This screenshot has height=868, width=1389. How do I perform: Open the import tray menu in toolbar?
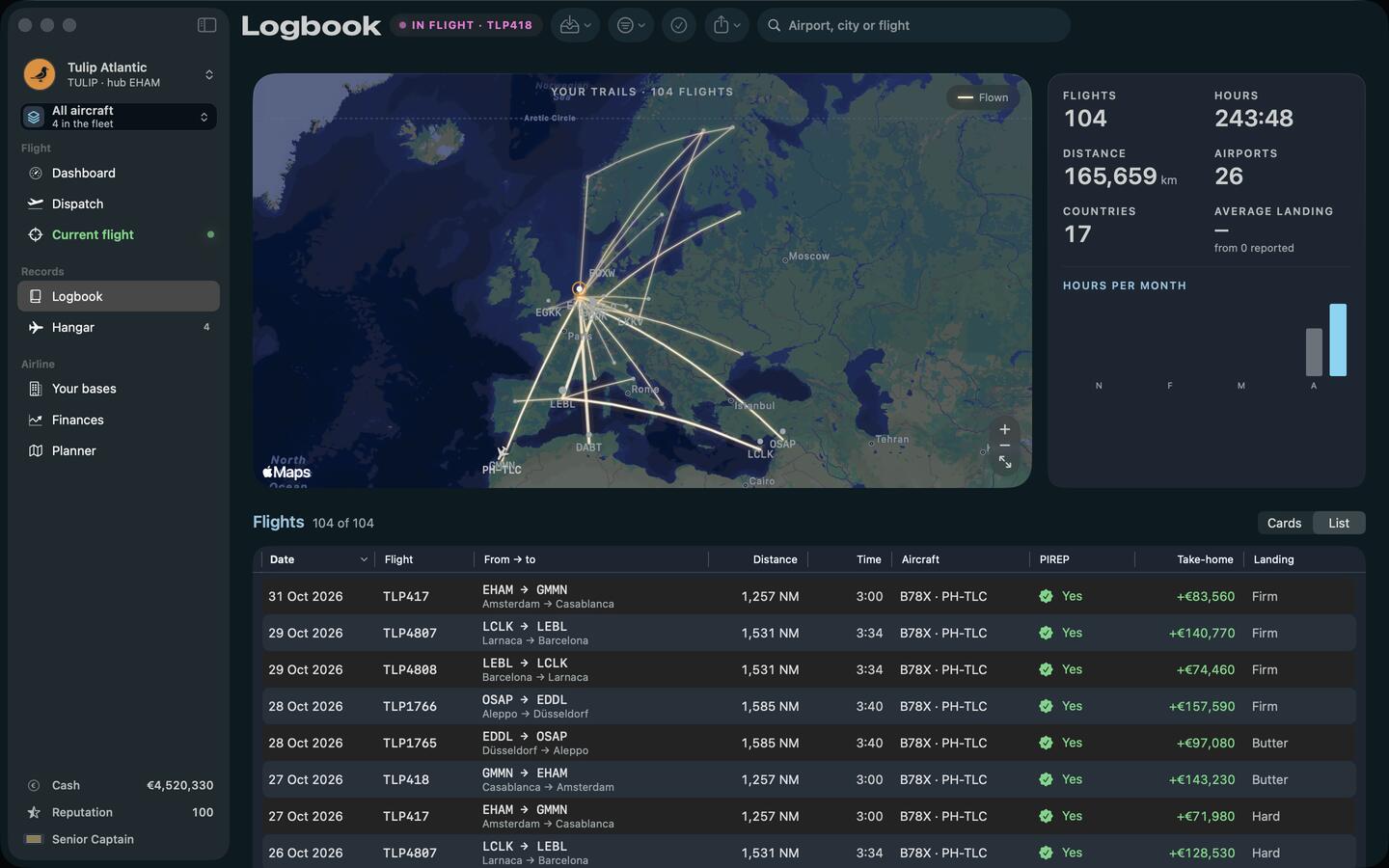576,25
